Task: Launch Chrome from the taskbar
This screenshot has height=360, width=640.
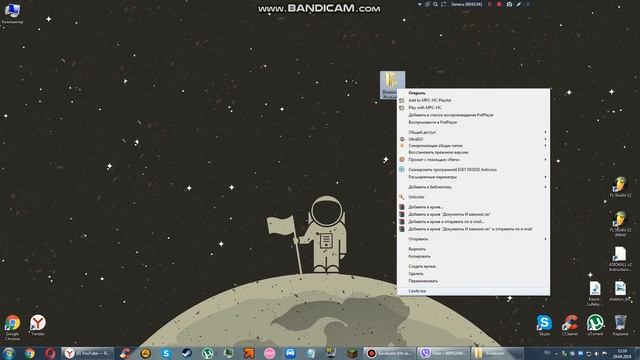Action: tap(29, 353)
